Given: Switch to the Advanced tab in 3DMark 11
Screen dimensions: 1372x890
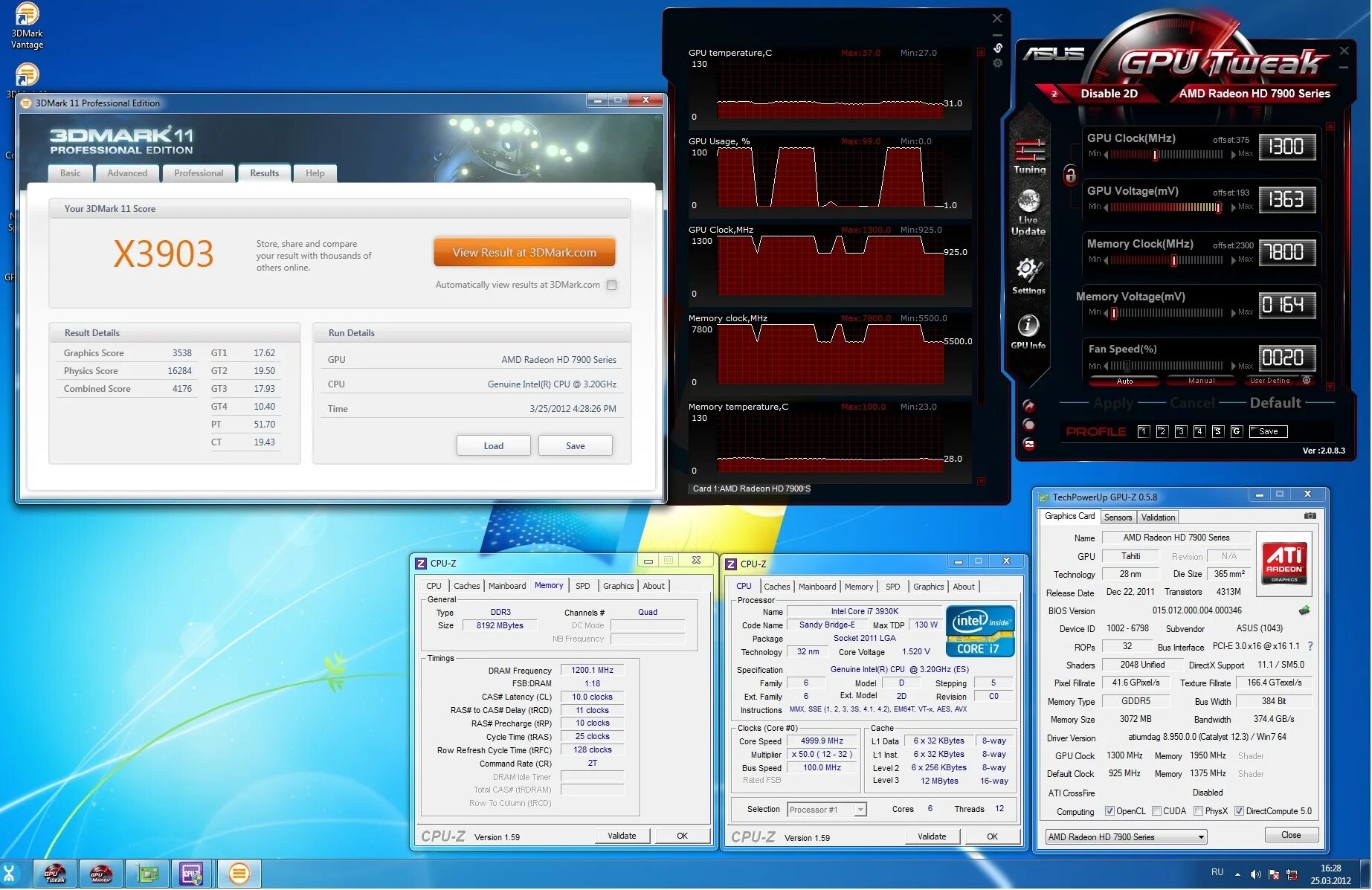Looking at the screenshot, I should point(127,173).
